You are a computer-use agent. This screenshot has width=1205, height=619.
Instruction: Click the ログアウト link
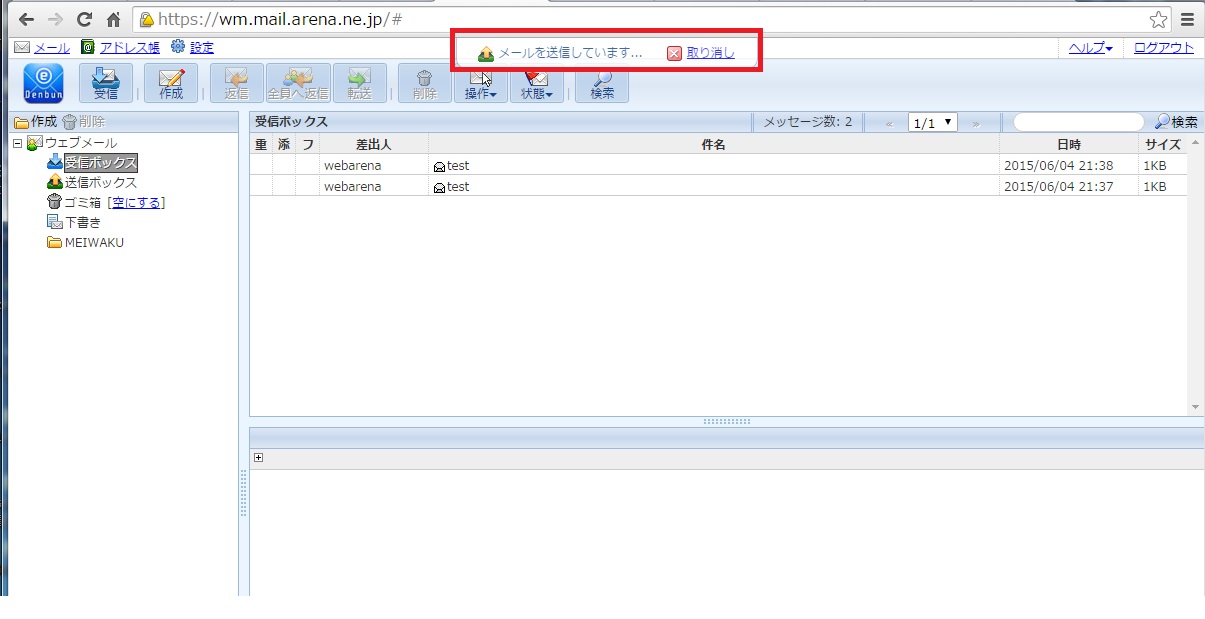[x=1164, y=47]
